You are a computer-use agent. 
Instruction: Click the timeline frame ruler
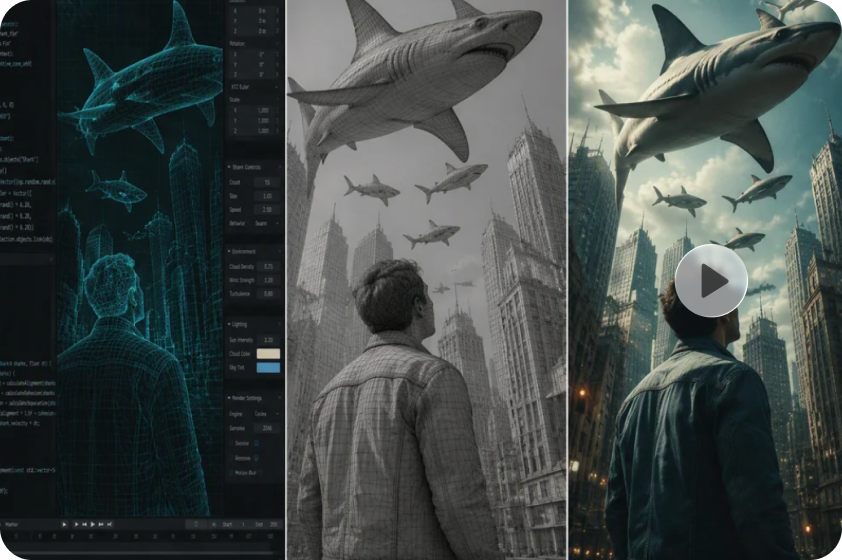point(142,536)
